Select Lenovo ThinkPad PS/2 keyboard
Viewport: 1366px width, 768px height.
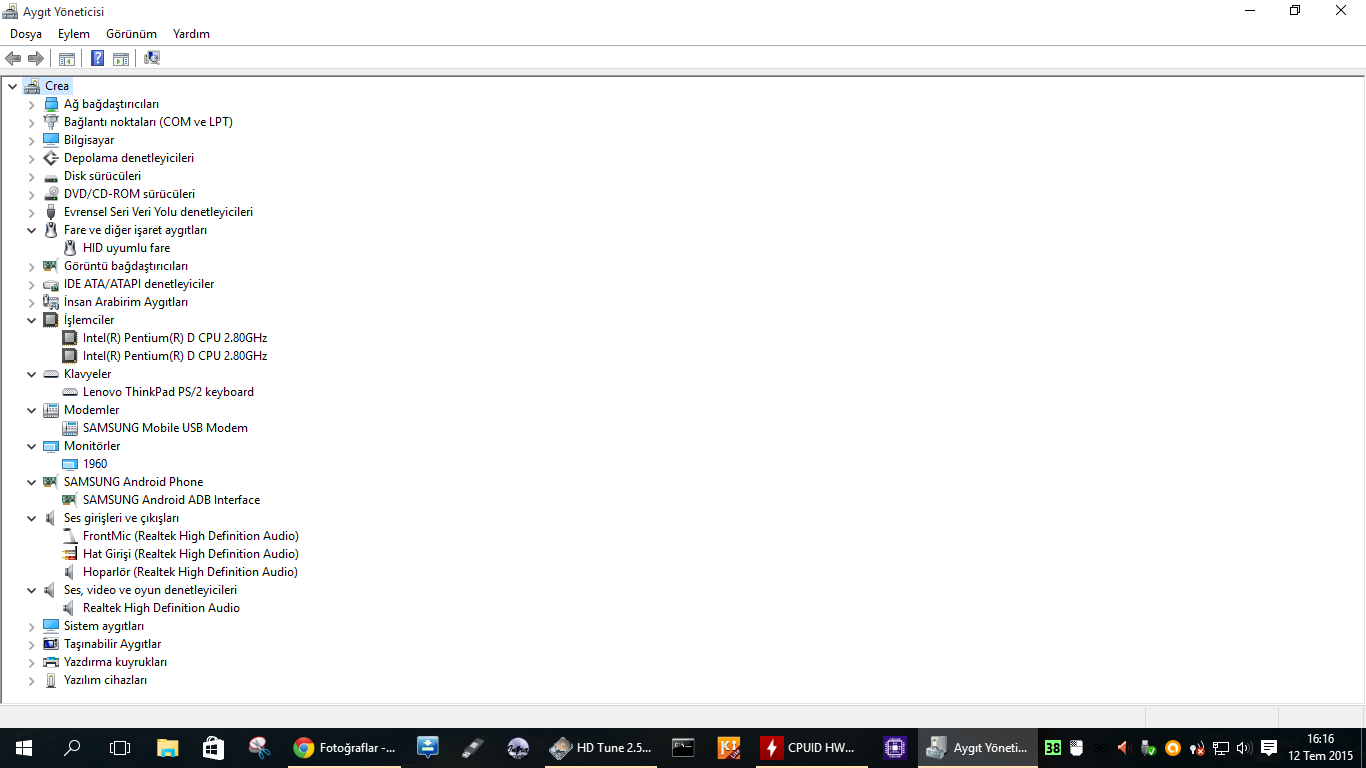168,392
